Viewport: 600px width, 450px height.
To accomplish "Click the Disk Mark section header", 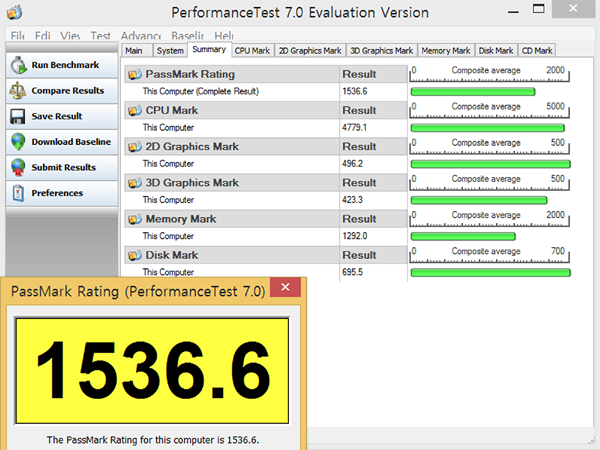I will pos(232,255).
